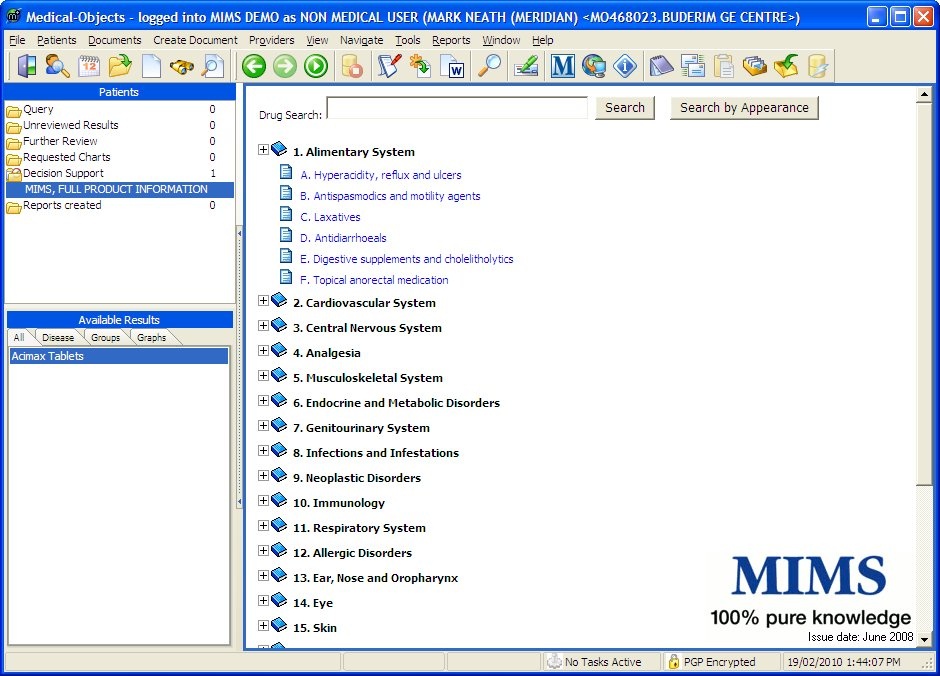
Task: Open Digestive supplements and cholelitholytics link
Action: [x=406, y=259]
